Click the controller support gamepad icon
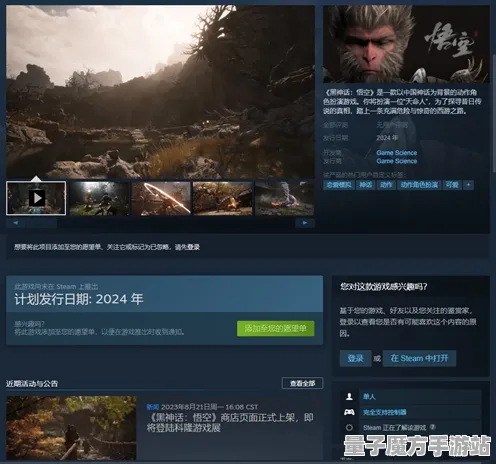The height and width of the screenshot is (464, 496). [349, 412]
